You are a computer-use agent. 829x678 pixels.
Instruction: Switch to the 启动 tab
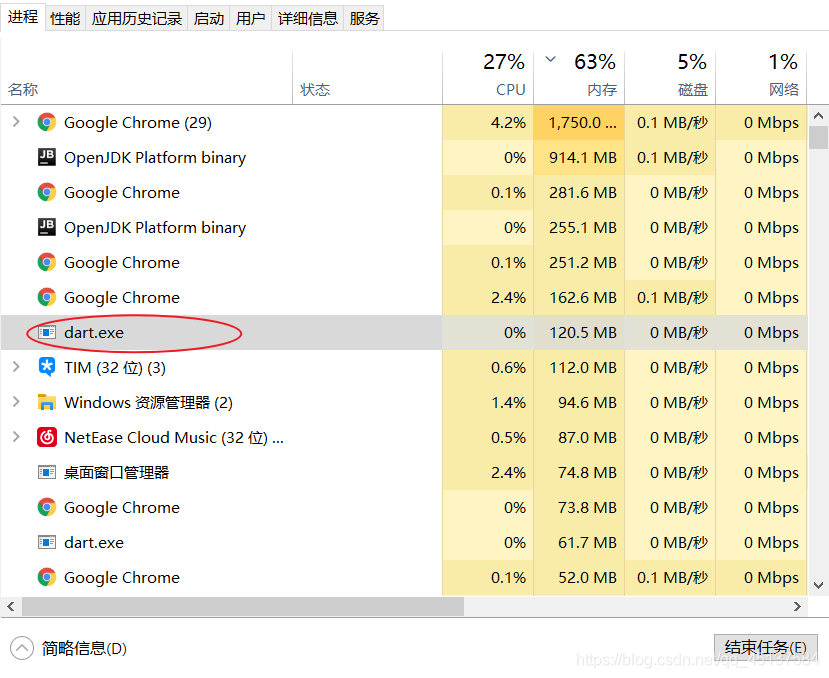tap(208, 17)
